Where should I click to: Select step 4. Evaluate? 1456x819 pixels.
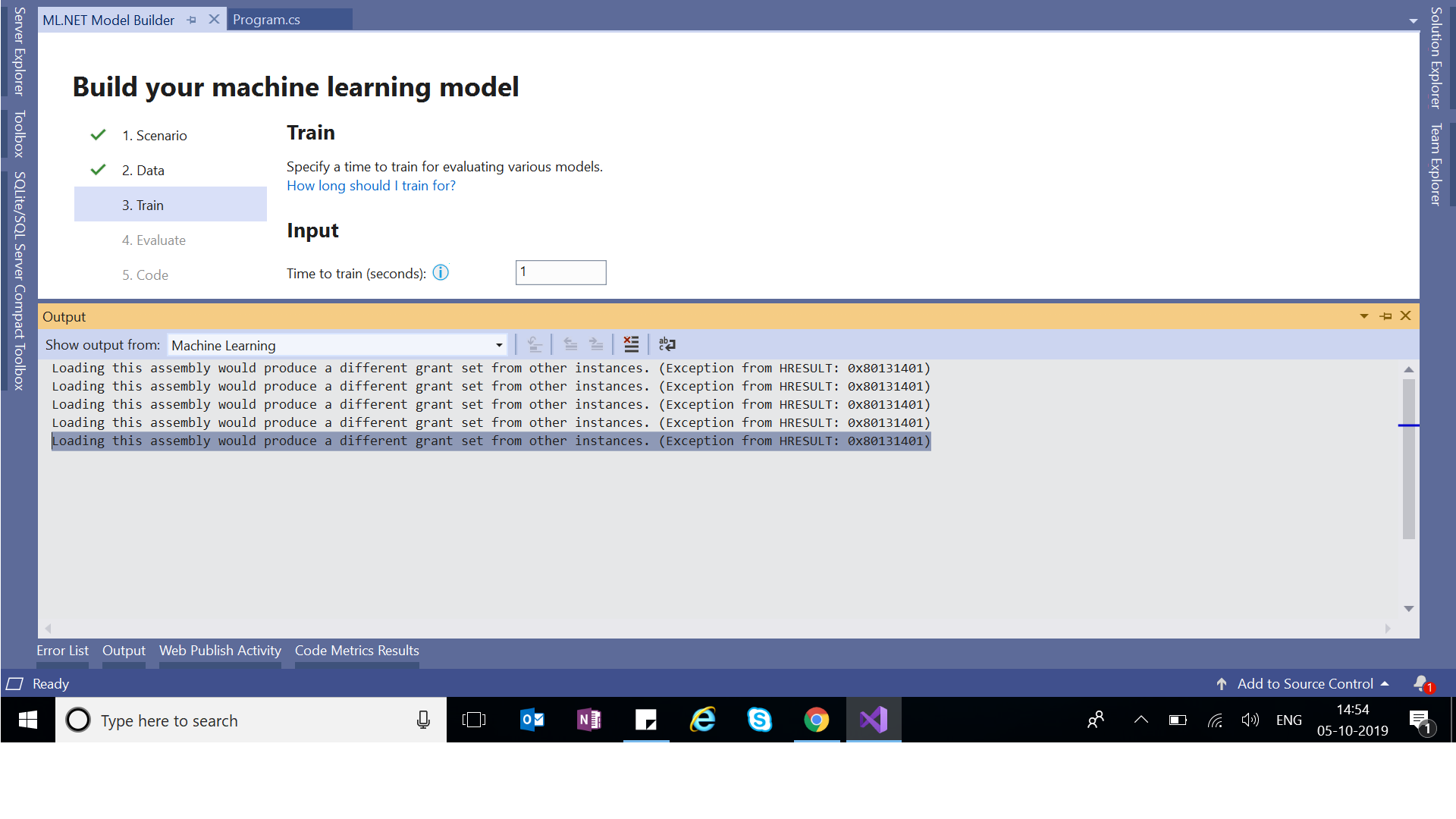[x=154, y=240]
